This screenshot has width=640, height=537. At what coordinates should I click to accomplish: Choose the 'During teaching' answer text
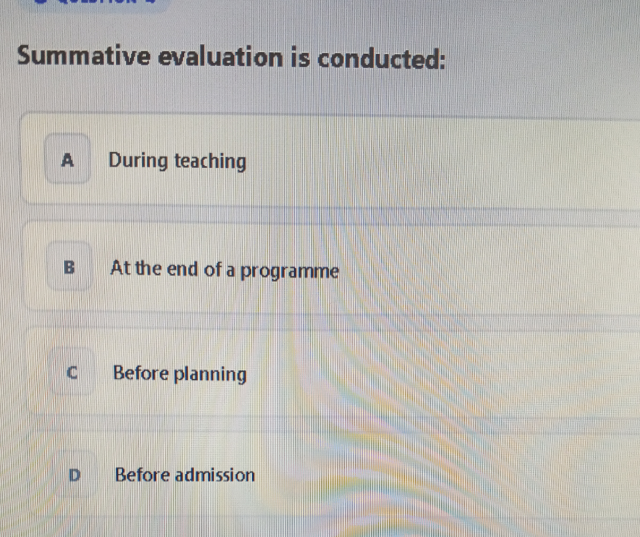tap(177, 161)
